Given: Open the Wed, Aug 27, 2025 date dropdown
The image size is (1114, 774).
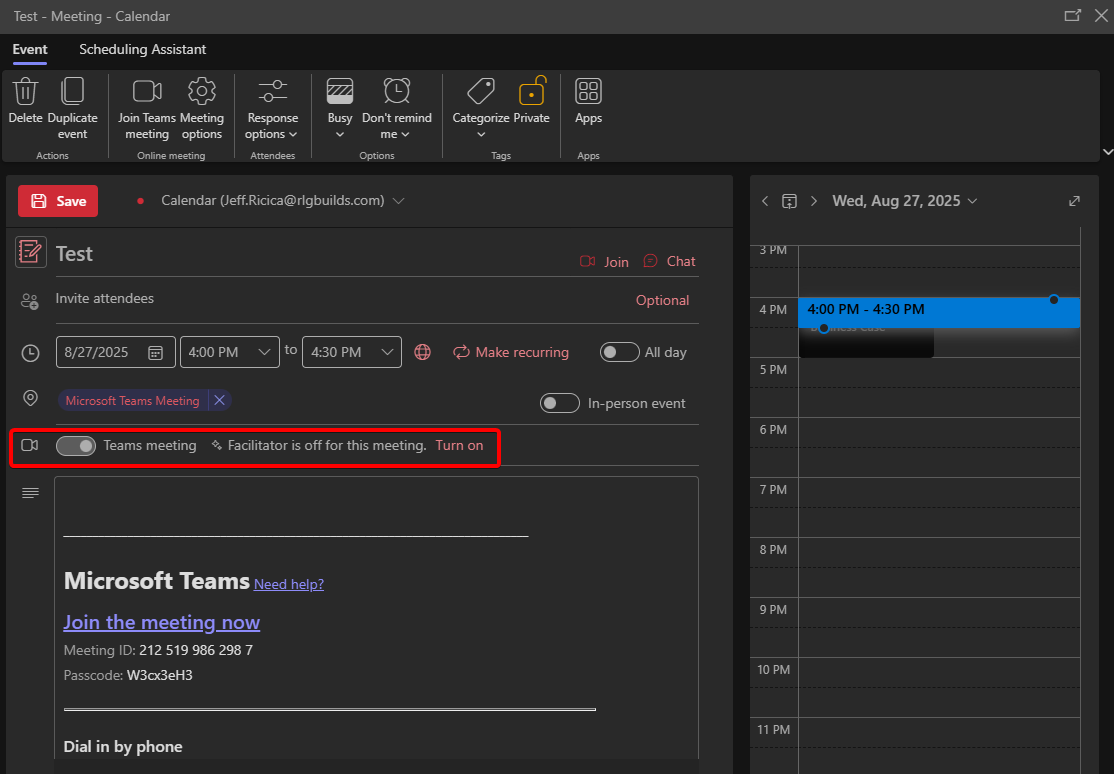Looking at the screenshot, I should [904, 201].
